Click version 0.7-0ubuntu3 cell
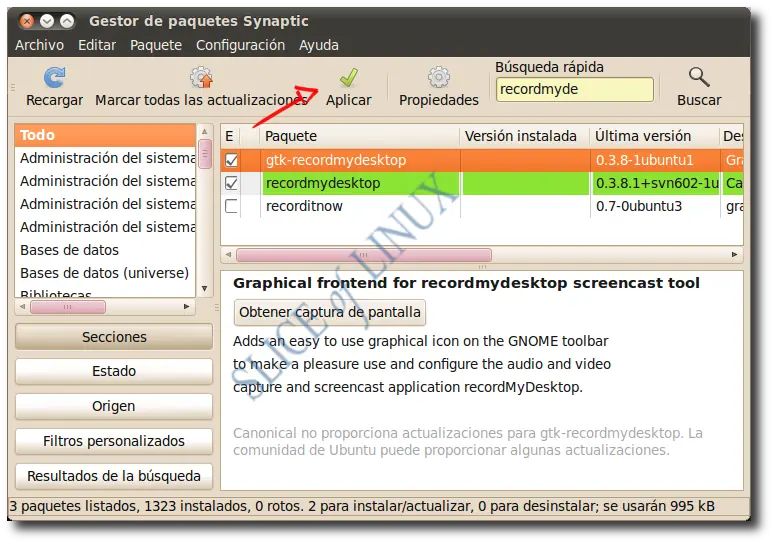Viewport: 774px width, 544px height. (639, 206)
